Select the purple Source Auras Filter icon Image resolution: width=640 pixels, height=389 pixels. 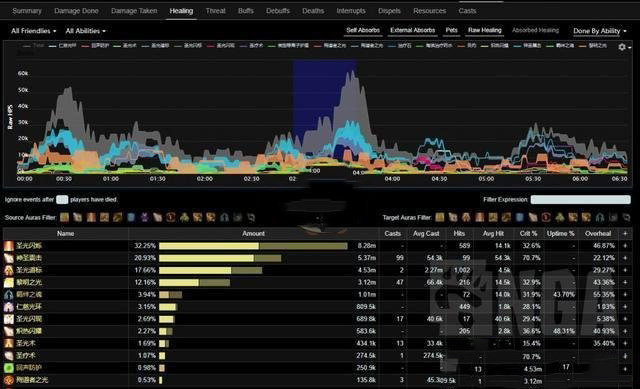click(144, 217)
